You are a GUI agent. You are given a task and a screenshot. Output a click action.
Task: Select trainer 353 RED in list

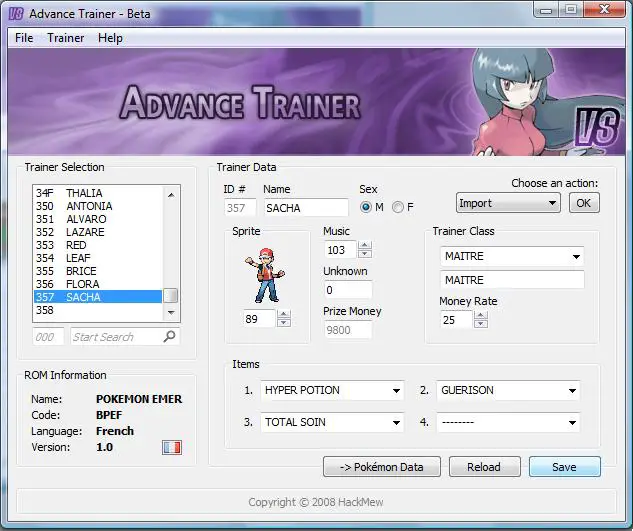point(98,245)
